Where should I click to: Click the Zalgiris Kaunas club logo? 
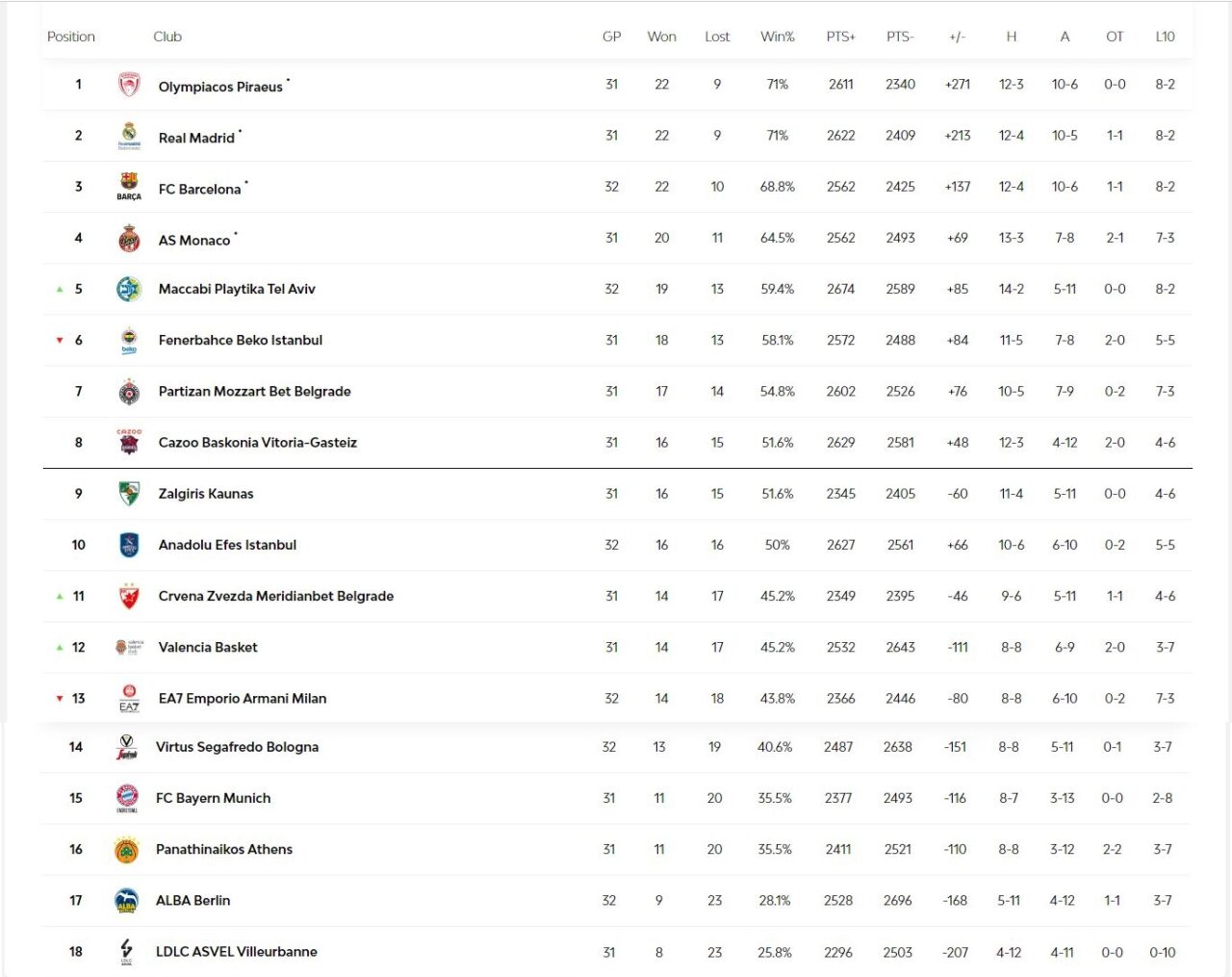[129, 494]
